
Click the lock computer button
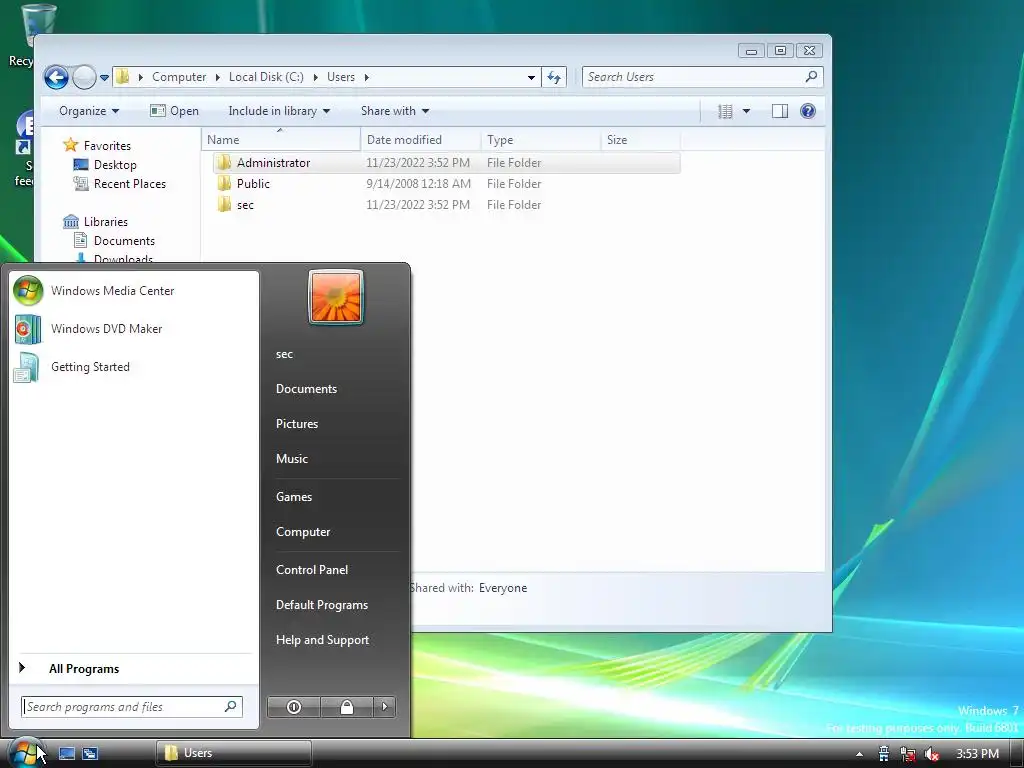(x=347, y=707)
